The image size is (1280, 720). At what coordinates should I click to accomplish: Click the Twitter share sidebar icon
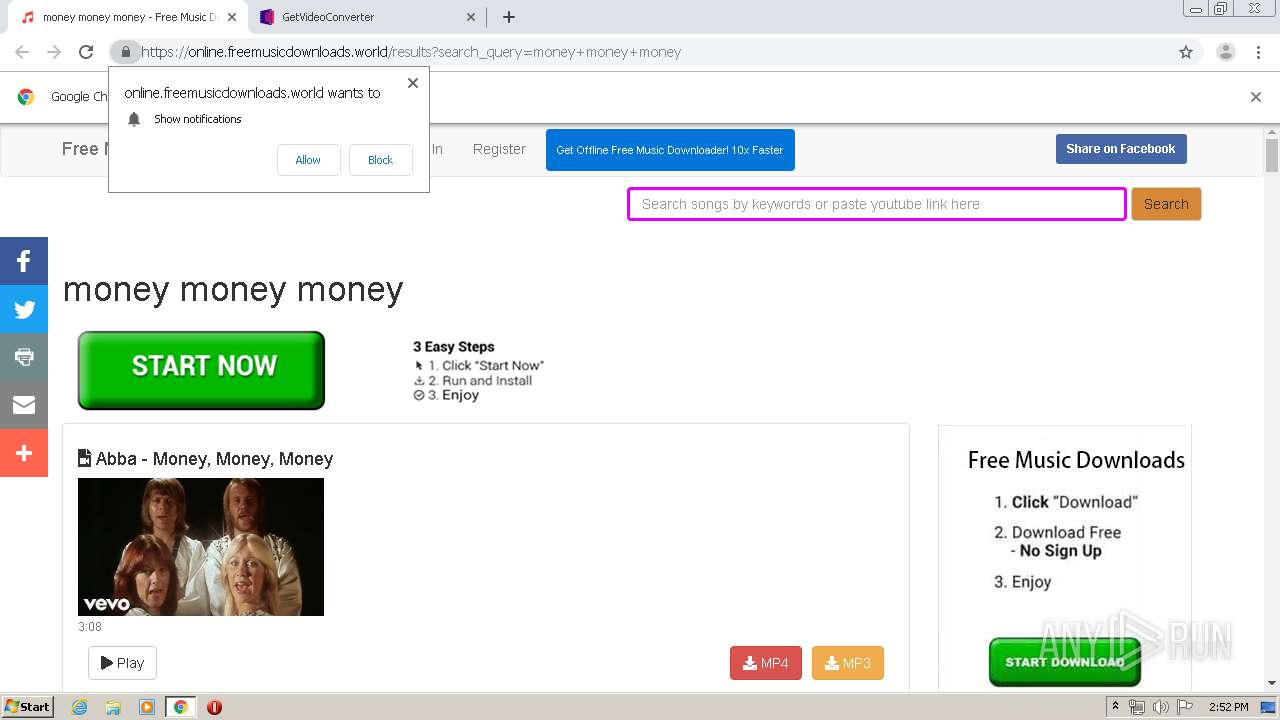pos(24,309)
